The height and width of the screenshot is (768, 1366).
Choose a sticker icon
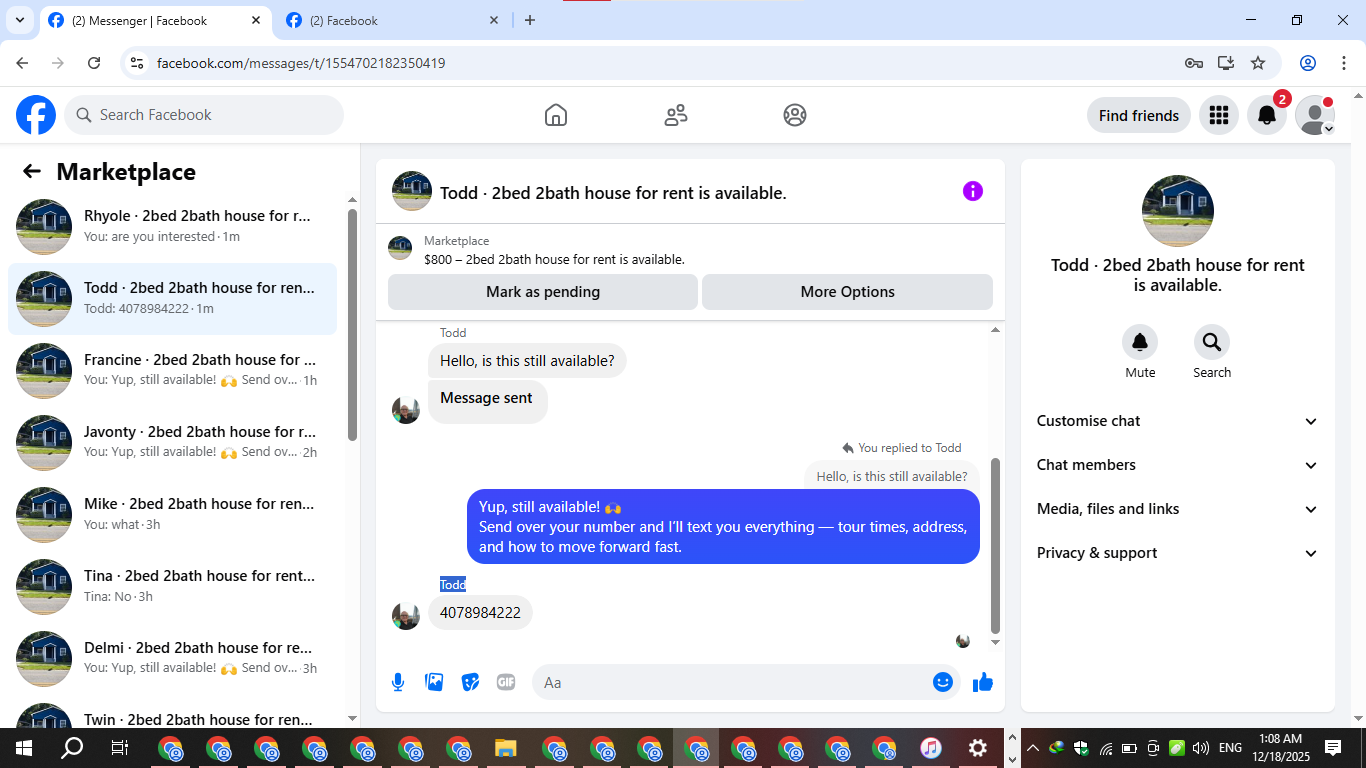[x=470, y=682]
